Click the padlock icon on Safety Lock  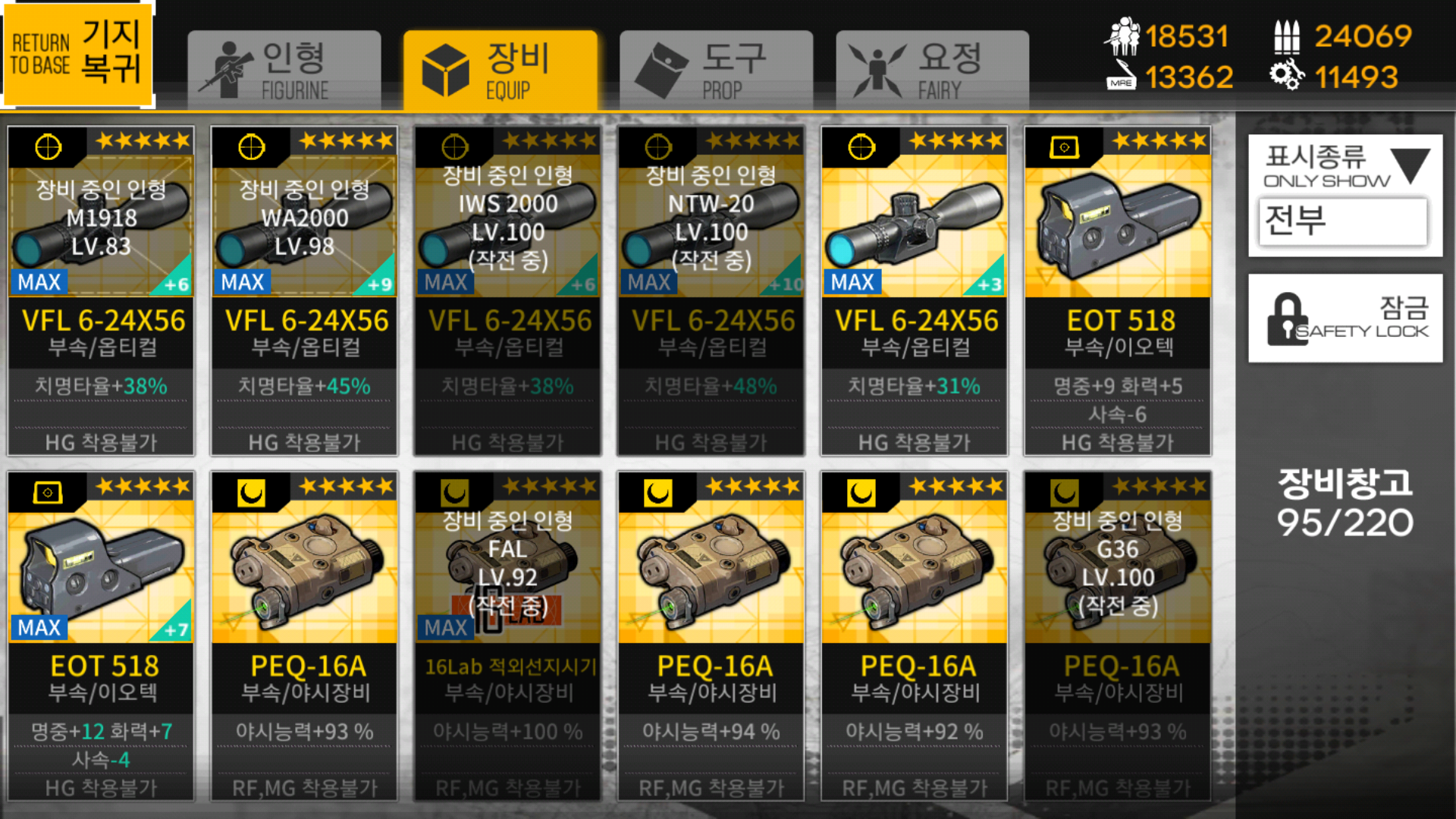(x=1287, y=319)
